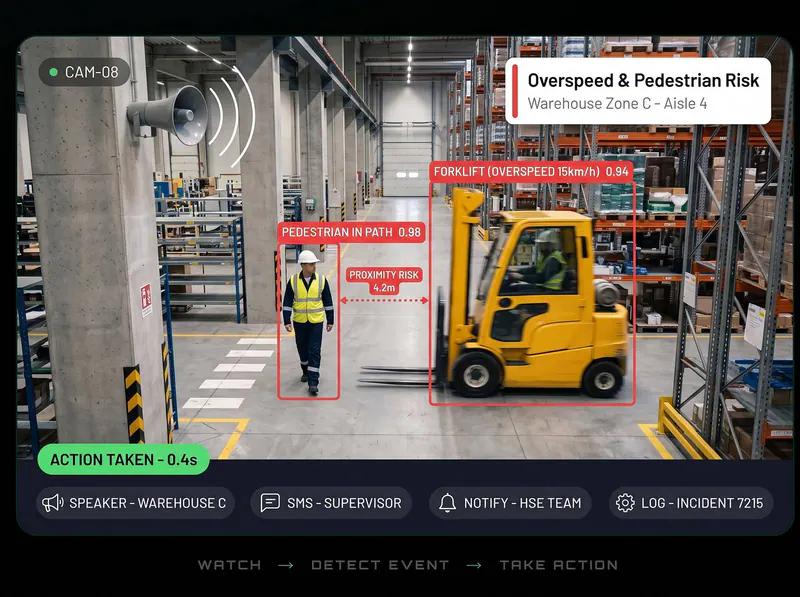Click the Action Taken - 0.4s green badge
This screenshot has width=800, height=597.
(124, 459)
